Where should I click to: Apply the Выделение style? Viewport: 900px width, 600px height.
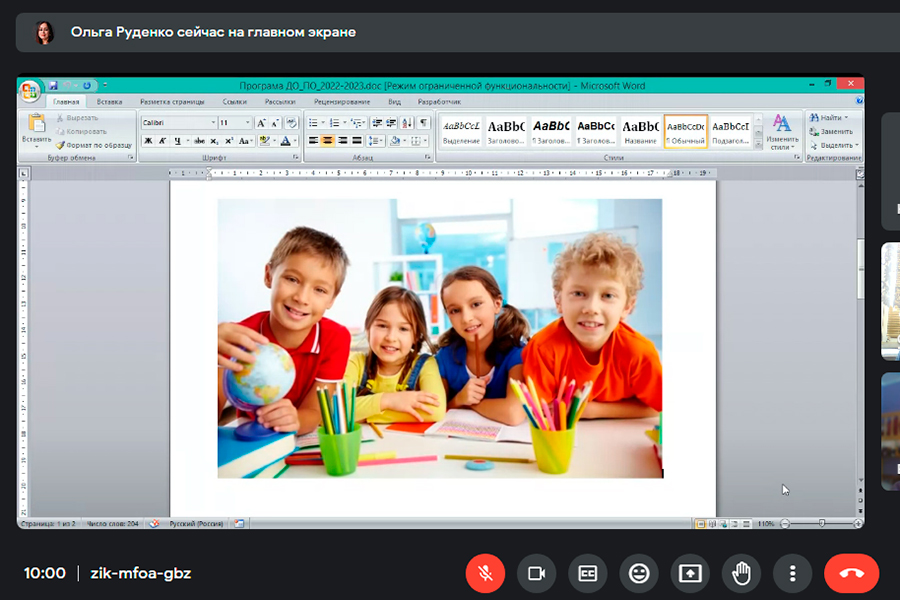(461, 131)
